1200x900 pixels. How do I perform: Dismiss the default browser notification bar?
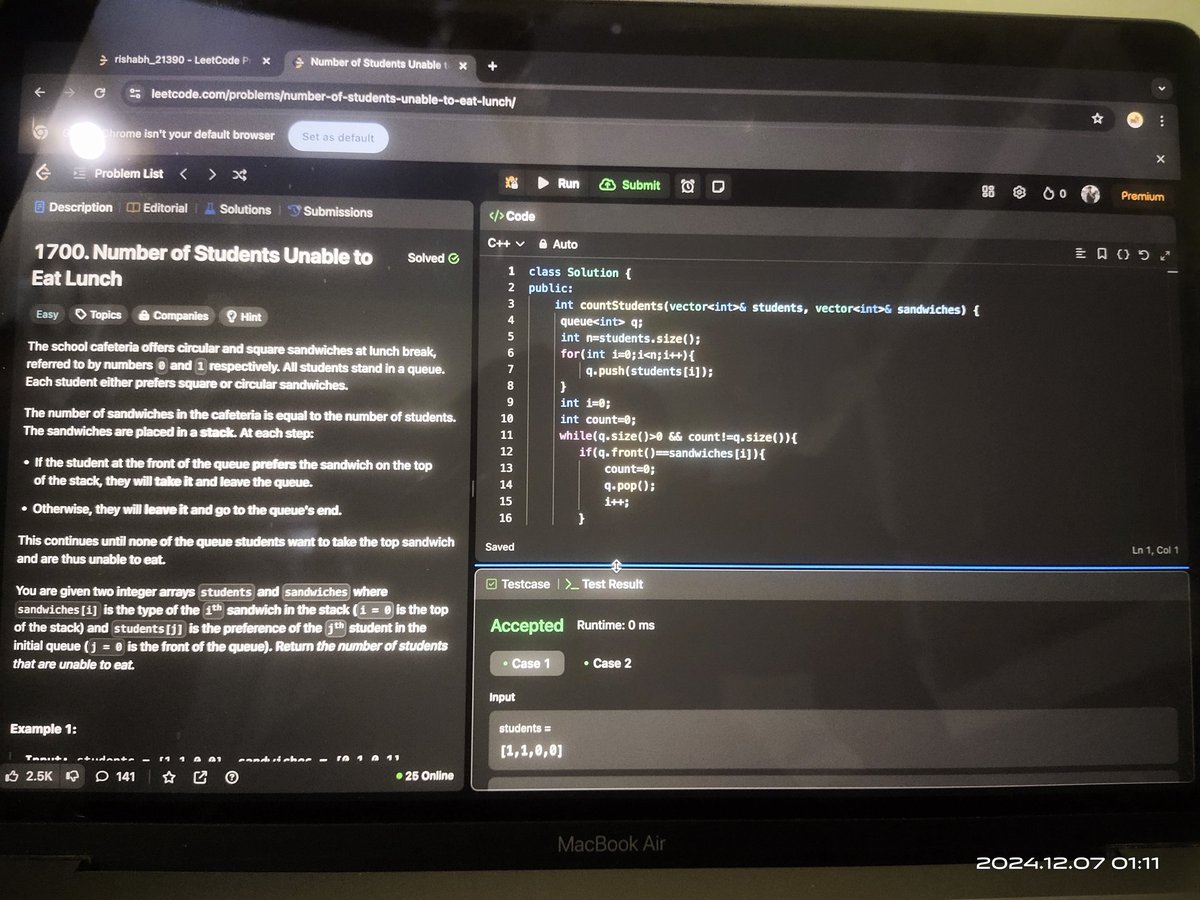[x=1160, y=159]
